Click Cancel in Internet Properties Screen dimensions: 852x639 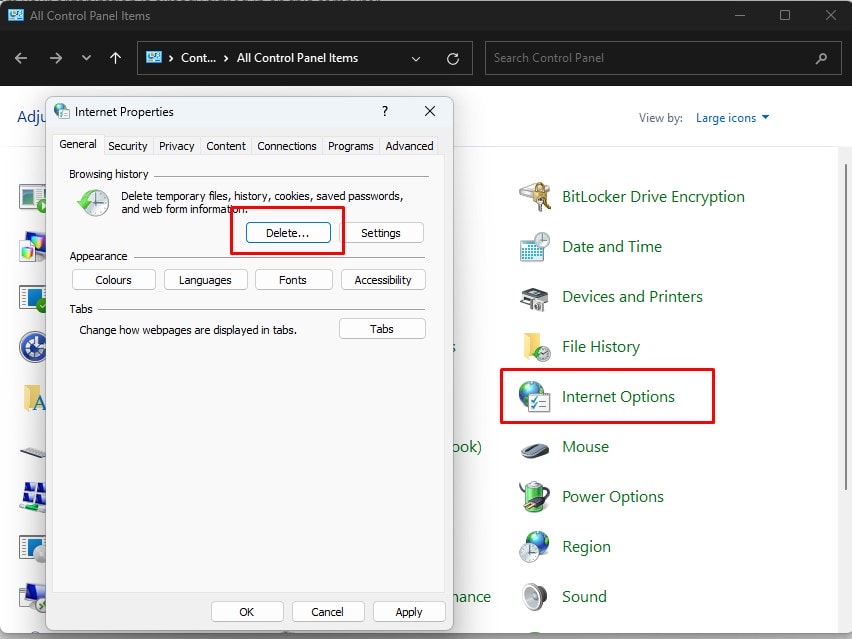pos(328,612)
